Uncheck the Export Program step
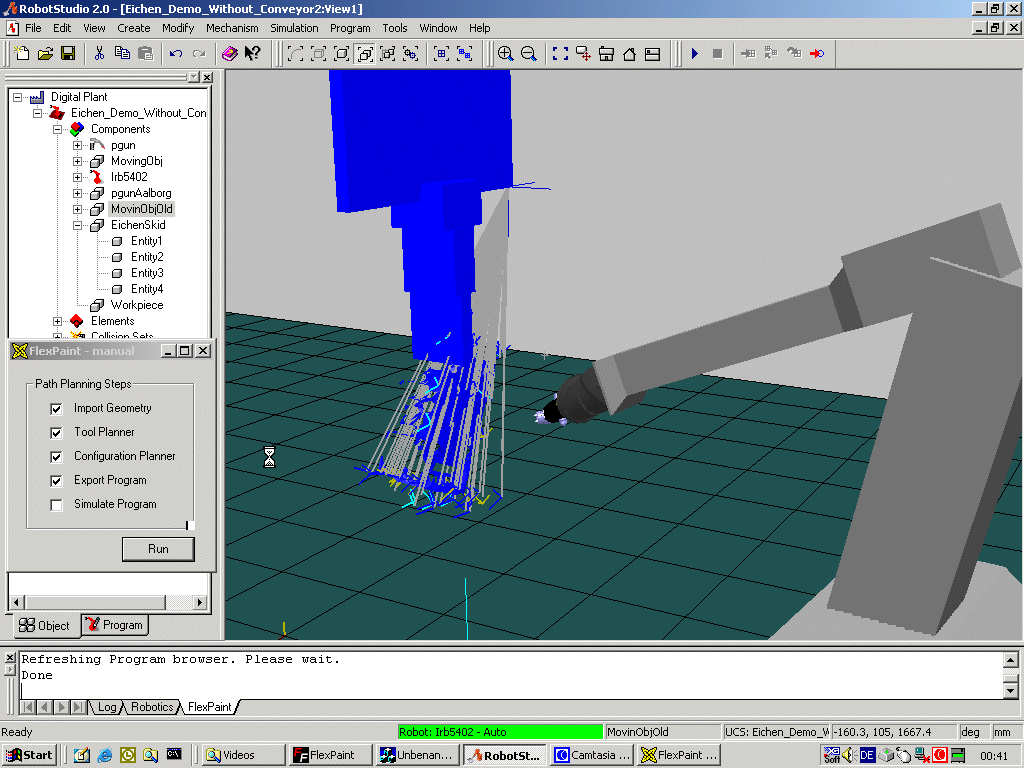1024x768 pixels. [x=56, y=481]
